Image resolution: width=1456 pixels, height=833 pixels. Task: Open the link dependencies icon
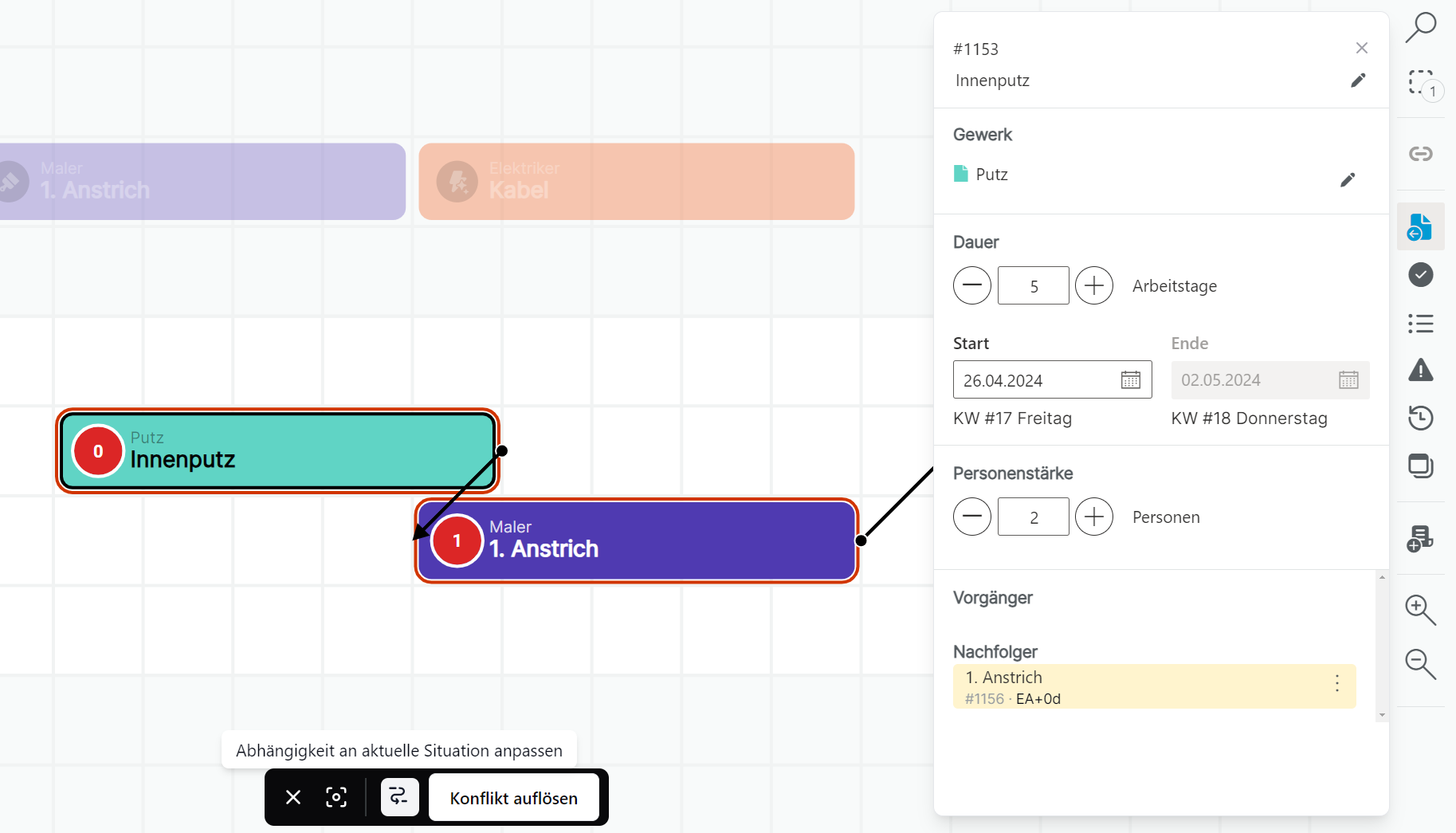pyautogui.click(x=1420, y=154)
